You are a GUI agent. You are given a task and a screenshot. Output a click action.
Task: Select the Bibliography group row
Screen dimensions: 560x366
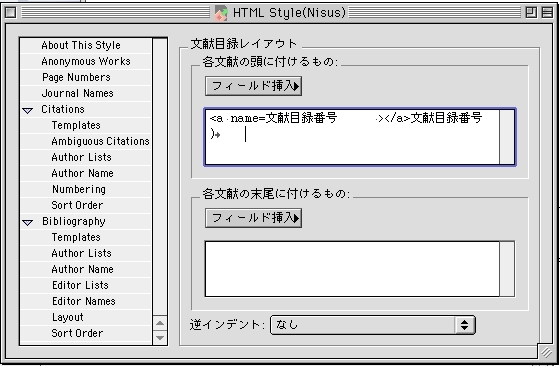pyautogui.click(x=86, y=221)
